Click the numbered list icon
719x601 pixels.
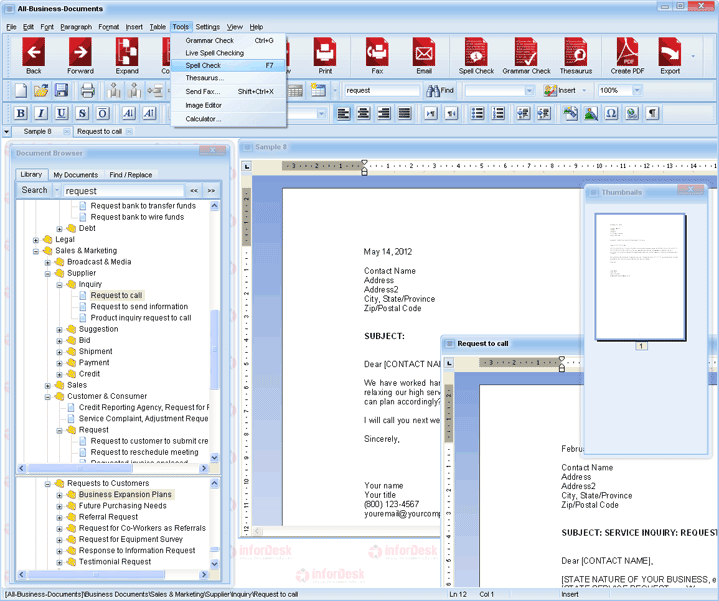point(498,113)
